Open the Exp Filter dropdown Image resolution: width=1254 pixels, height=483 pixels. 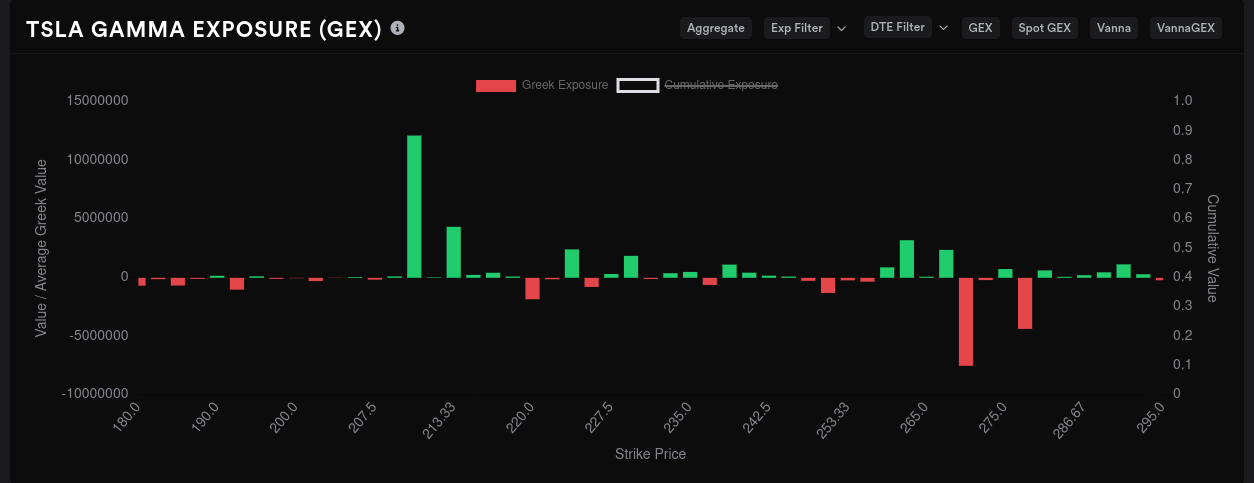[x=797, y=28]
